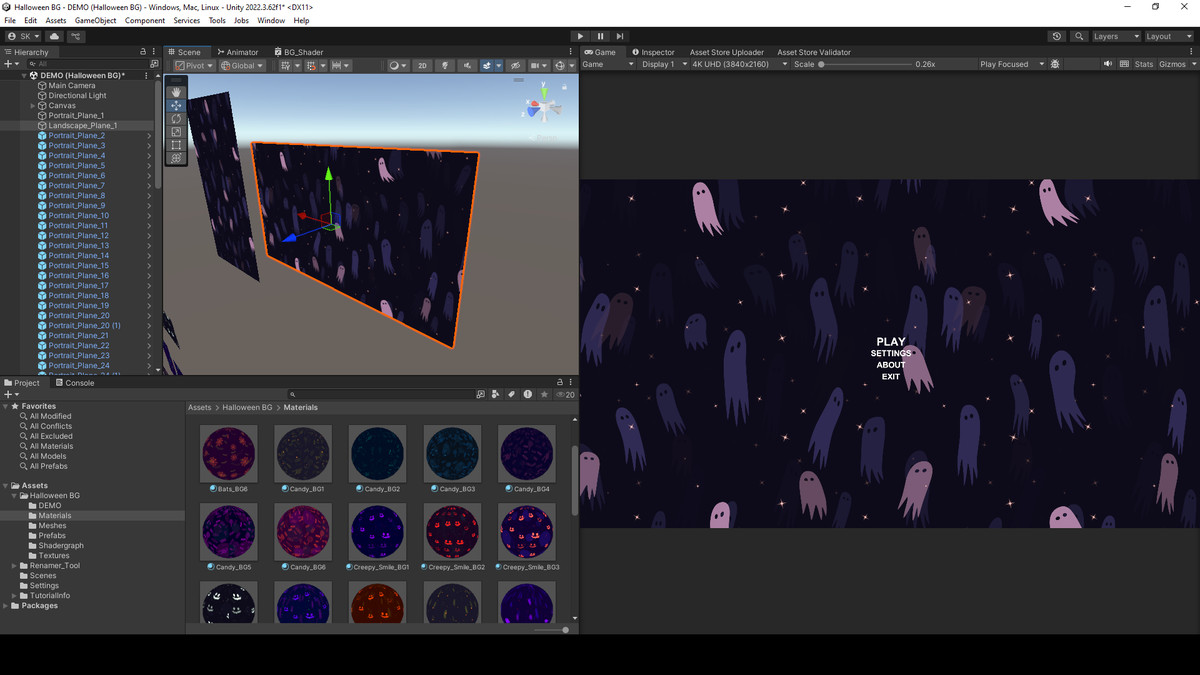Select Main Camera in Hierarchy

pos(71,86)
